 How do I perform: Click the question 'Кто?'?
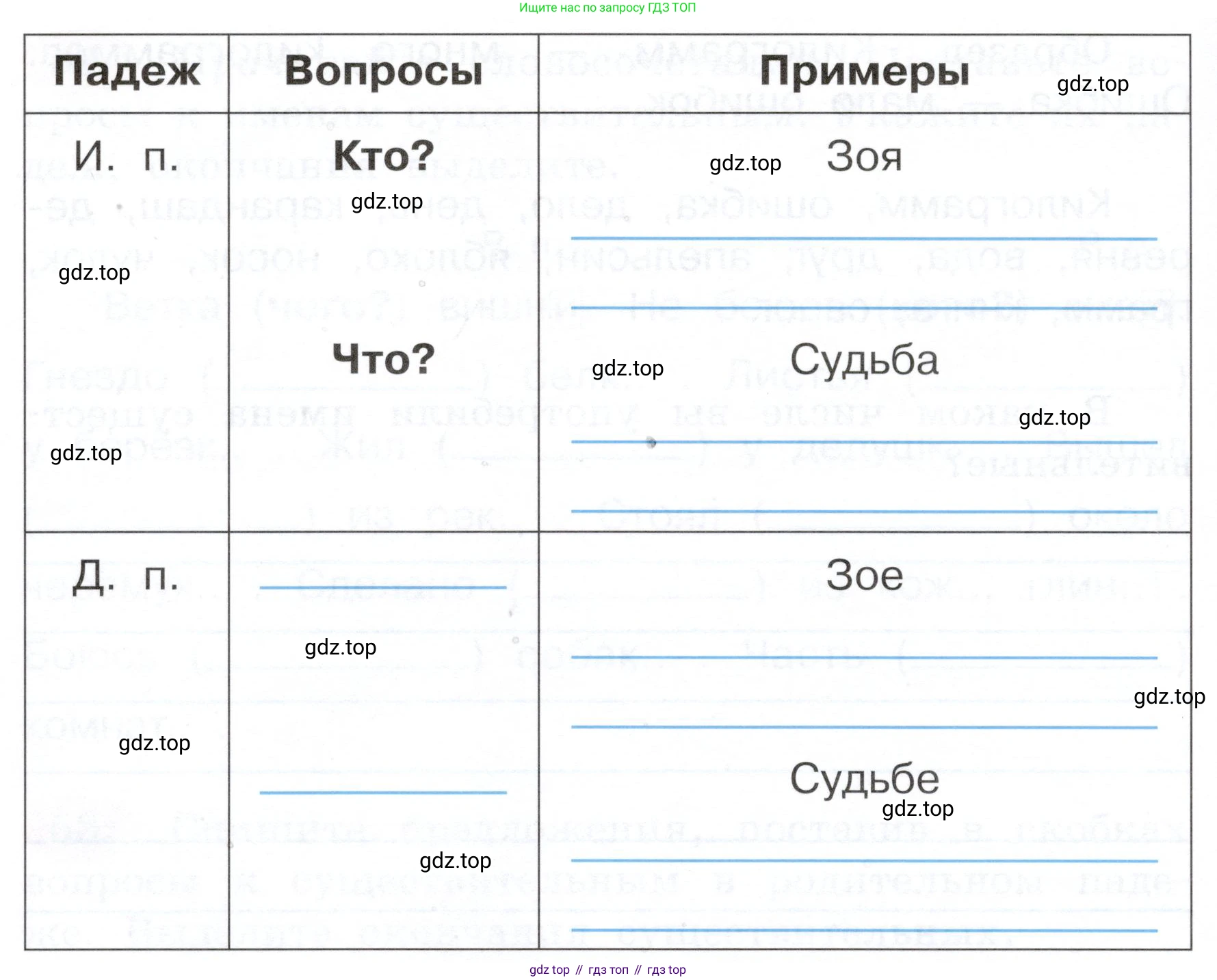point(384,155)
